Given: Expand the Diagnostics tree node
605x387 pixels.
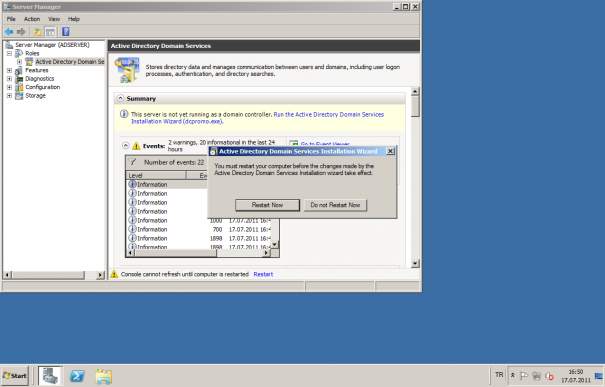Looking at the screenshot, I should [x=9, y=79].
